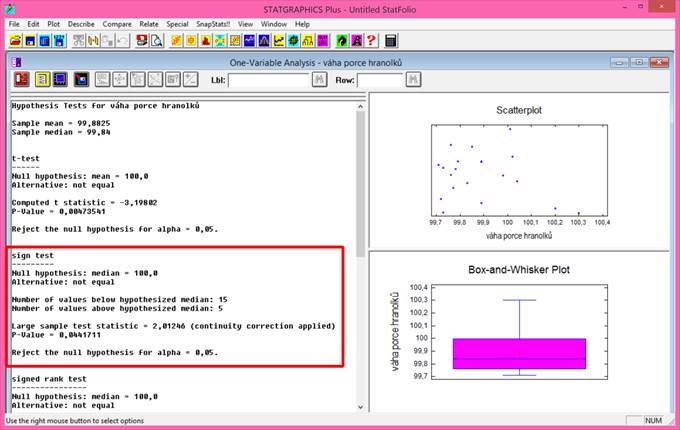Image resolution: width=680 pixels, height=430 pixels.
Task: Click binoculars button next to Lbl field
Action: [319, 79]
